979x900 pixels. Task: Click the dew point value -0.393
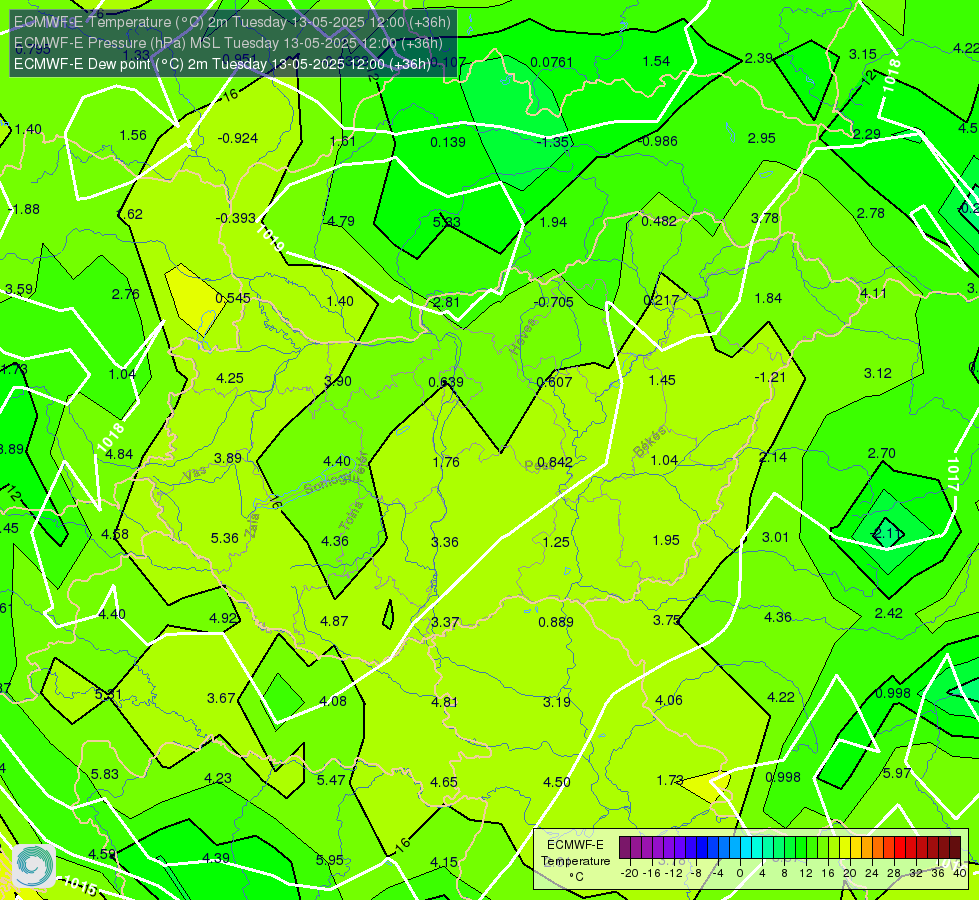pyautogui.click(x=236, y=218)
